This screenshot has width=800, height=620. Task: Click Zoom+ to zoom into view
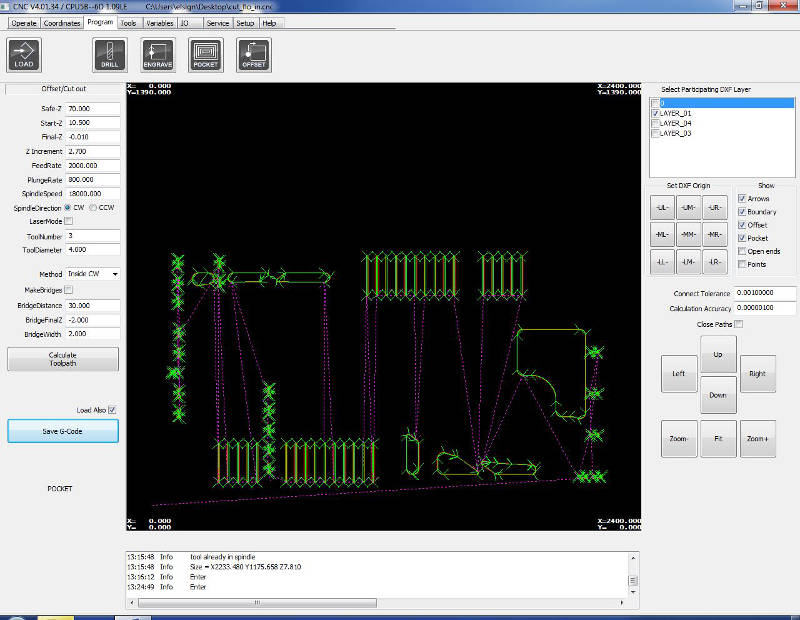coord(757,439)
